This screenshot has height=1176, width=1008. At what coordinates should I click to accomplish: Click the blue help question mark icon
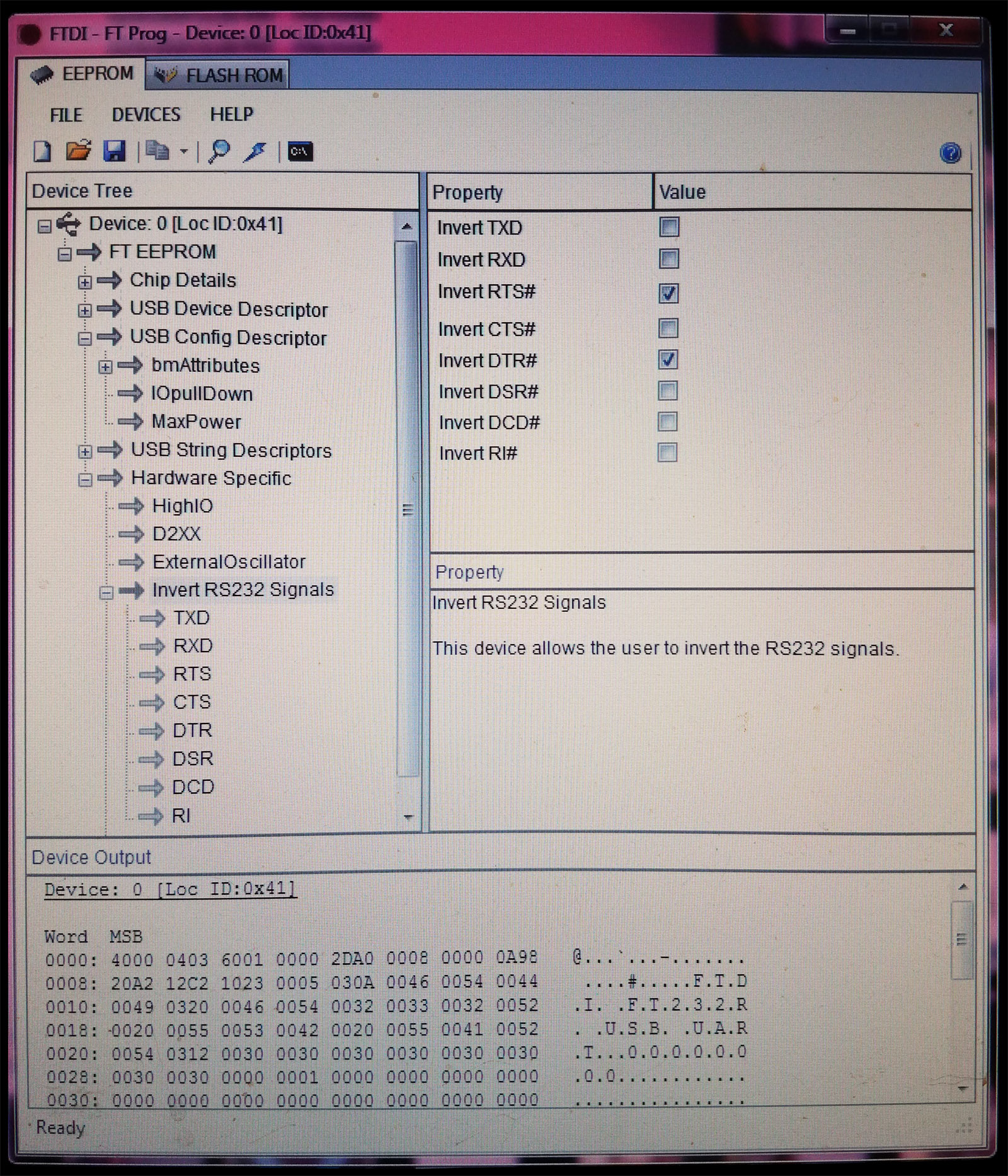tap(950, 153)
